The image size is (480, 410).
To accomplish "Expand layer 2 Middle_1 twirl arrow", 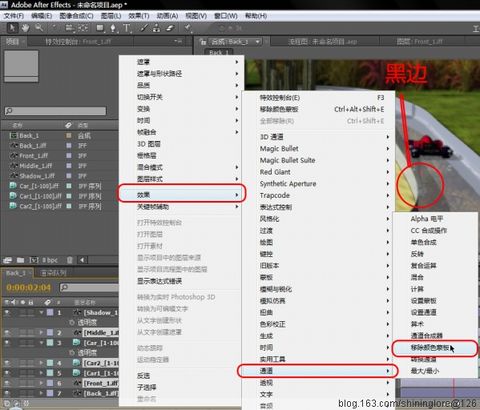I will tap(42, 333).
